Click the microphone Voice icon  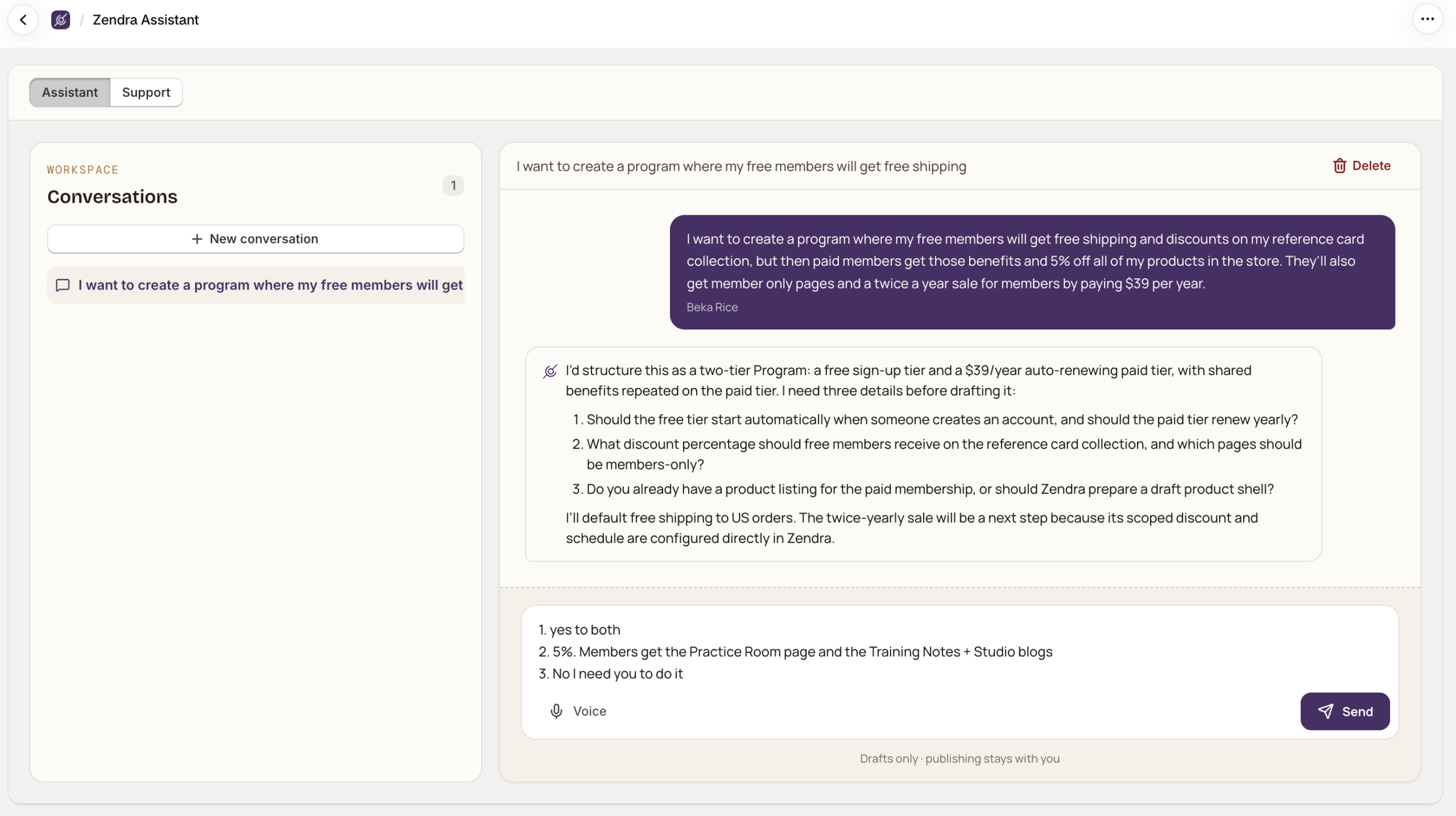(556, 711)
